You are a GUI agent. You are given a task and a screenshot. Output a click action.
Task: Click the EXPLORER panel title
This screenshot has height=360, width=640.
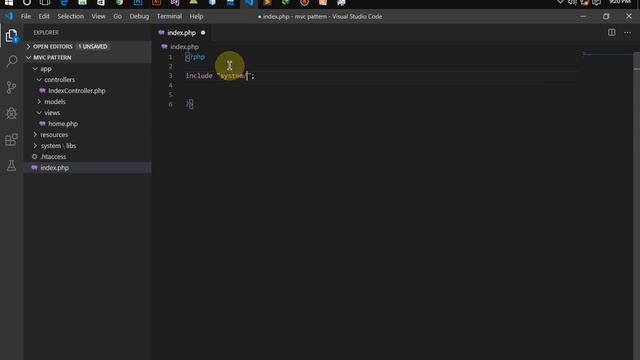(46, 32)
